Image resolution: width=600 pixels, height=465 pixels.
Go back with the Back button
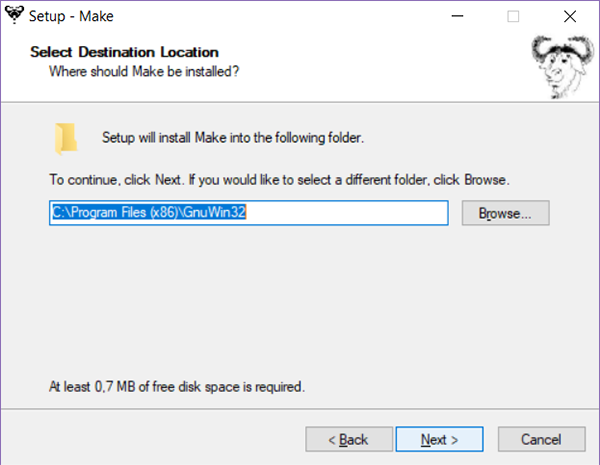click(x=349, y=439)
